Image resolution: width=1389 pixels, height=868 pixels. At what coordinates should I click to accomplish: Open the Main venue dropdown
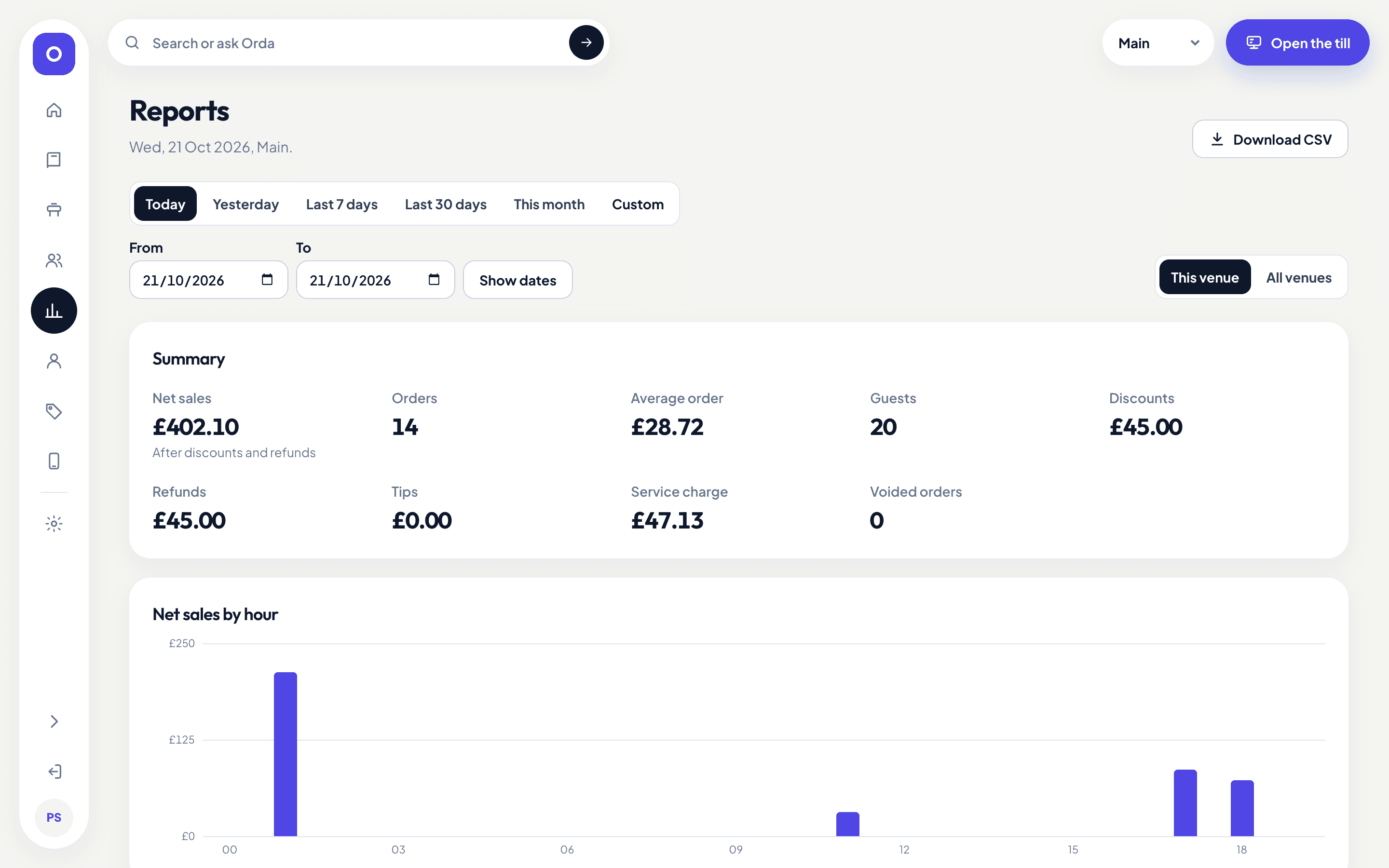pos(1158,43)
